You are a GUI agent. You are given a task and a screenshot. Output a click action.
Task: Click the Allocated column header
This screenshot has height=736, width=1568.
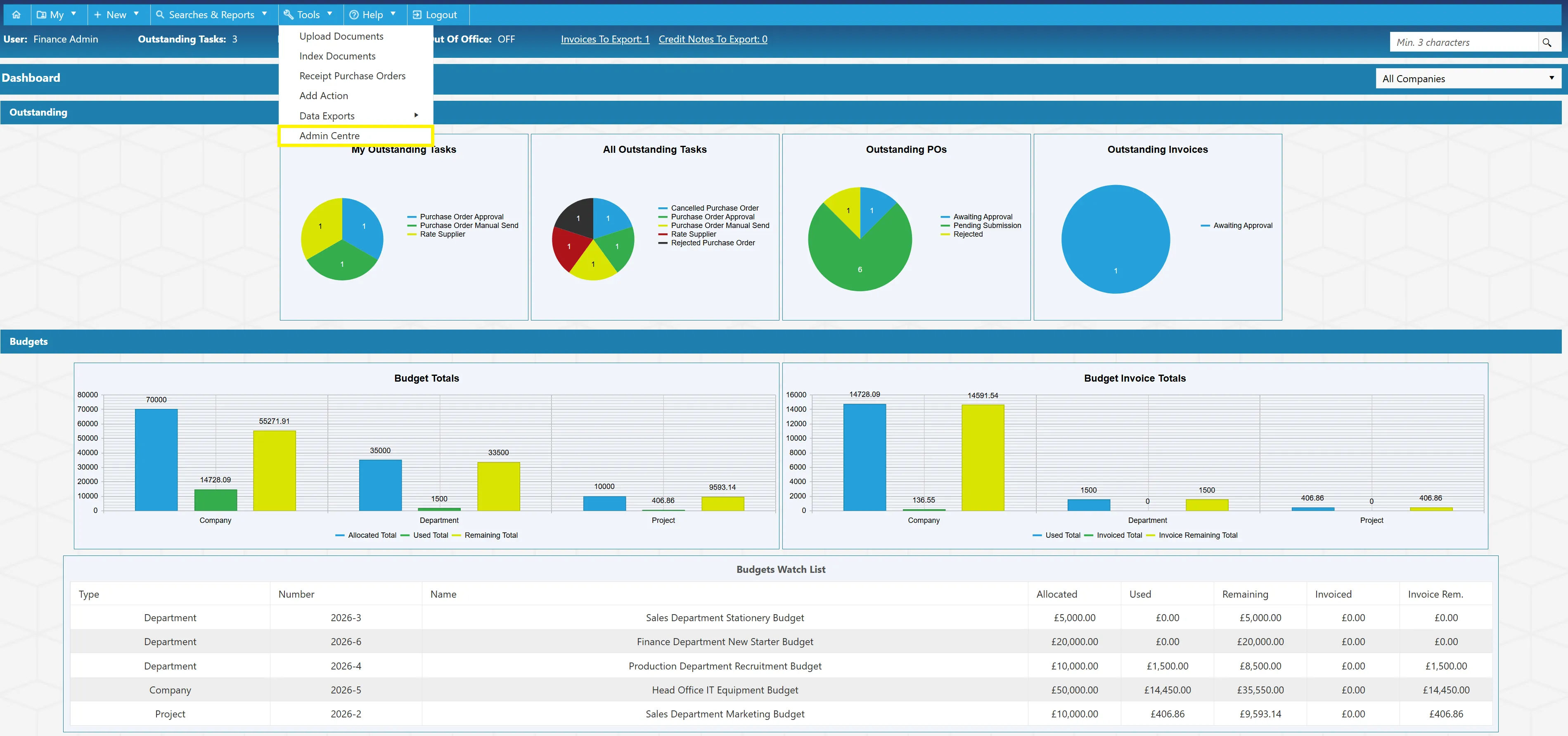pos(1074,594)
